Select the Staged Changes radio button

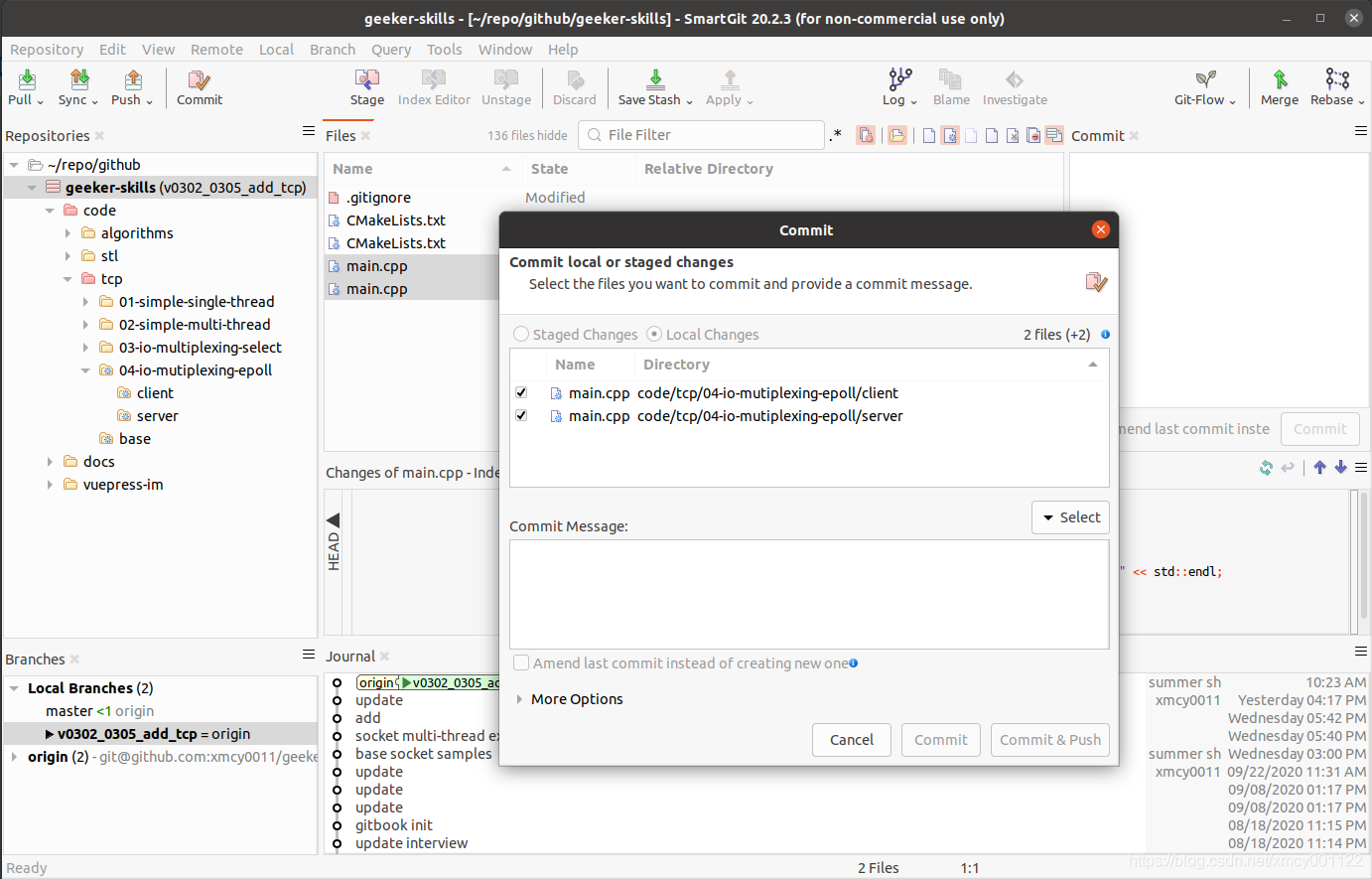(521, 335)
